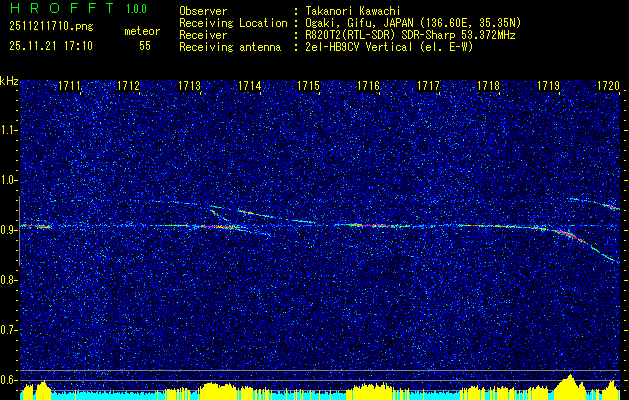Click the 1713 time marker
Screen dimensions: 629x400
[189, 86]
